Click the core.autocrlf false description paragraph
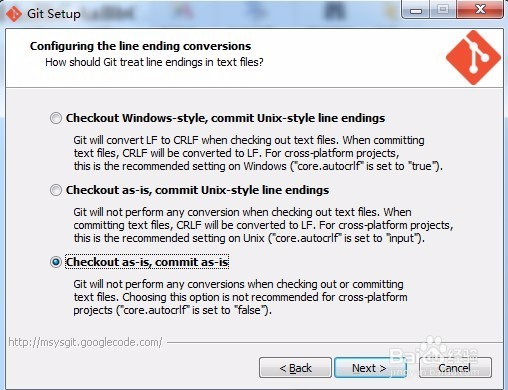The width and height of the screenshot is (508, 390). (240, 297)
